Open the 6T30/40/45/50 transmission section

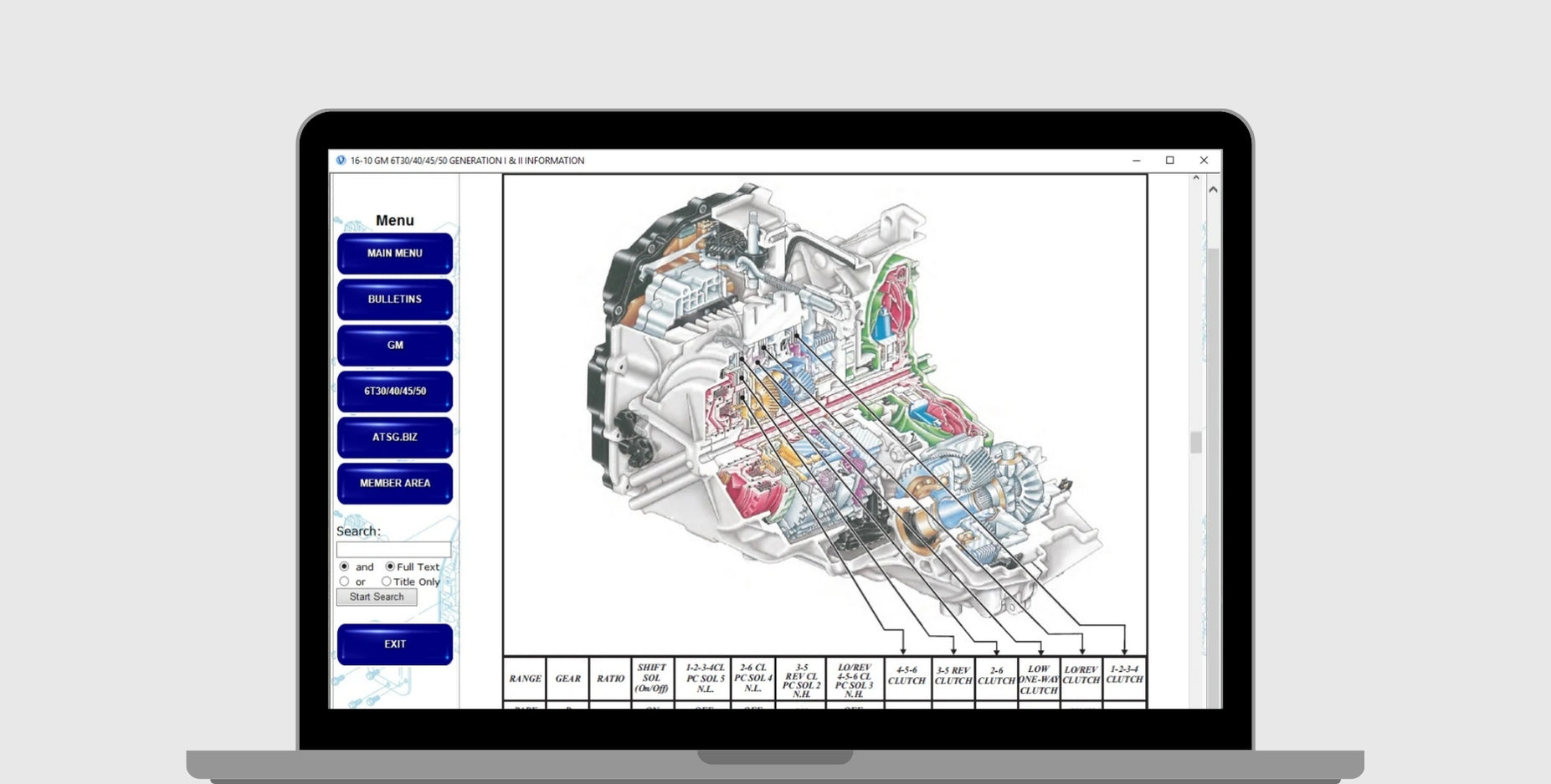pyautogui.click(x=394, y=392)
